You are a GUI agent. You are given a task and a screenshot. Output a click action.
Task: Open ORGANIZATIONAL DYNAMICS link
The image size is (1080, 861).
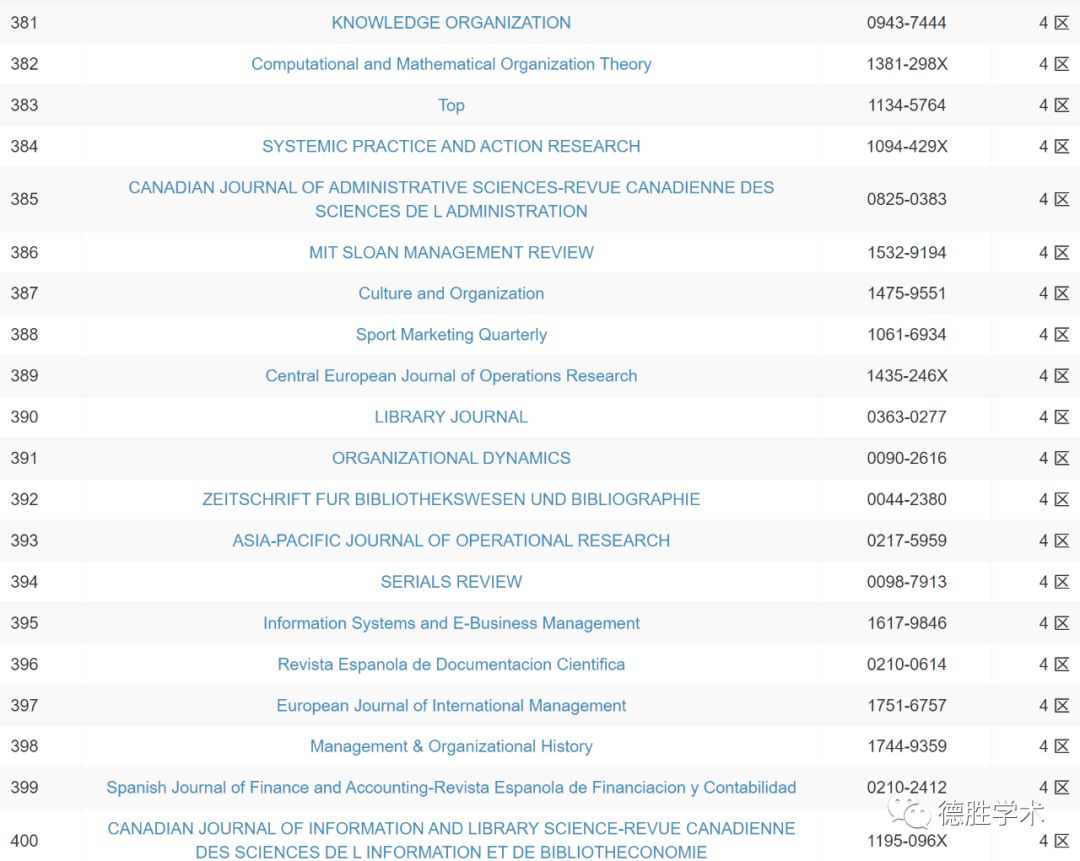point(451,458)
